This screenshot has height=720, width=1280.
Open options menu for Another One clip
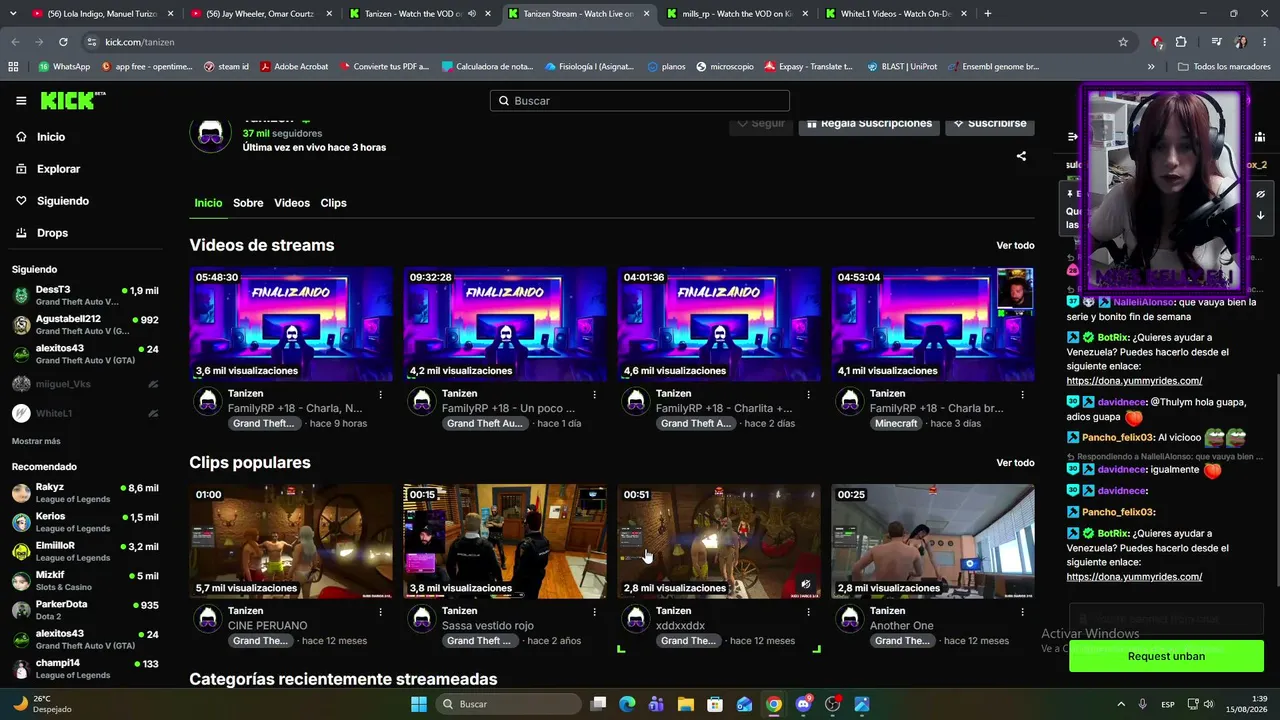(x=1022, y=612)
